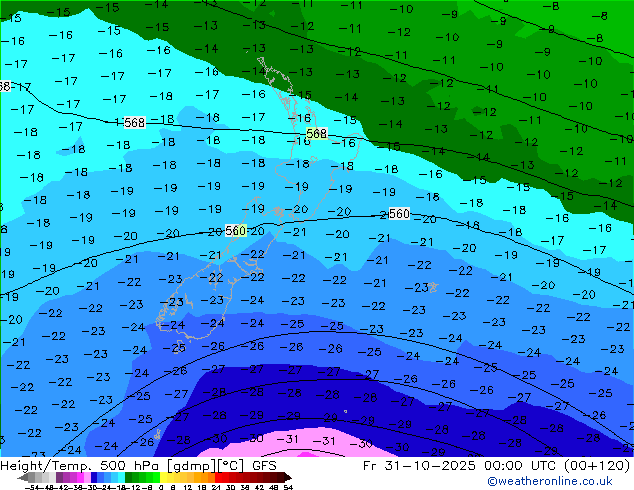Click the 54 label on the color scale

coord(289,488)
